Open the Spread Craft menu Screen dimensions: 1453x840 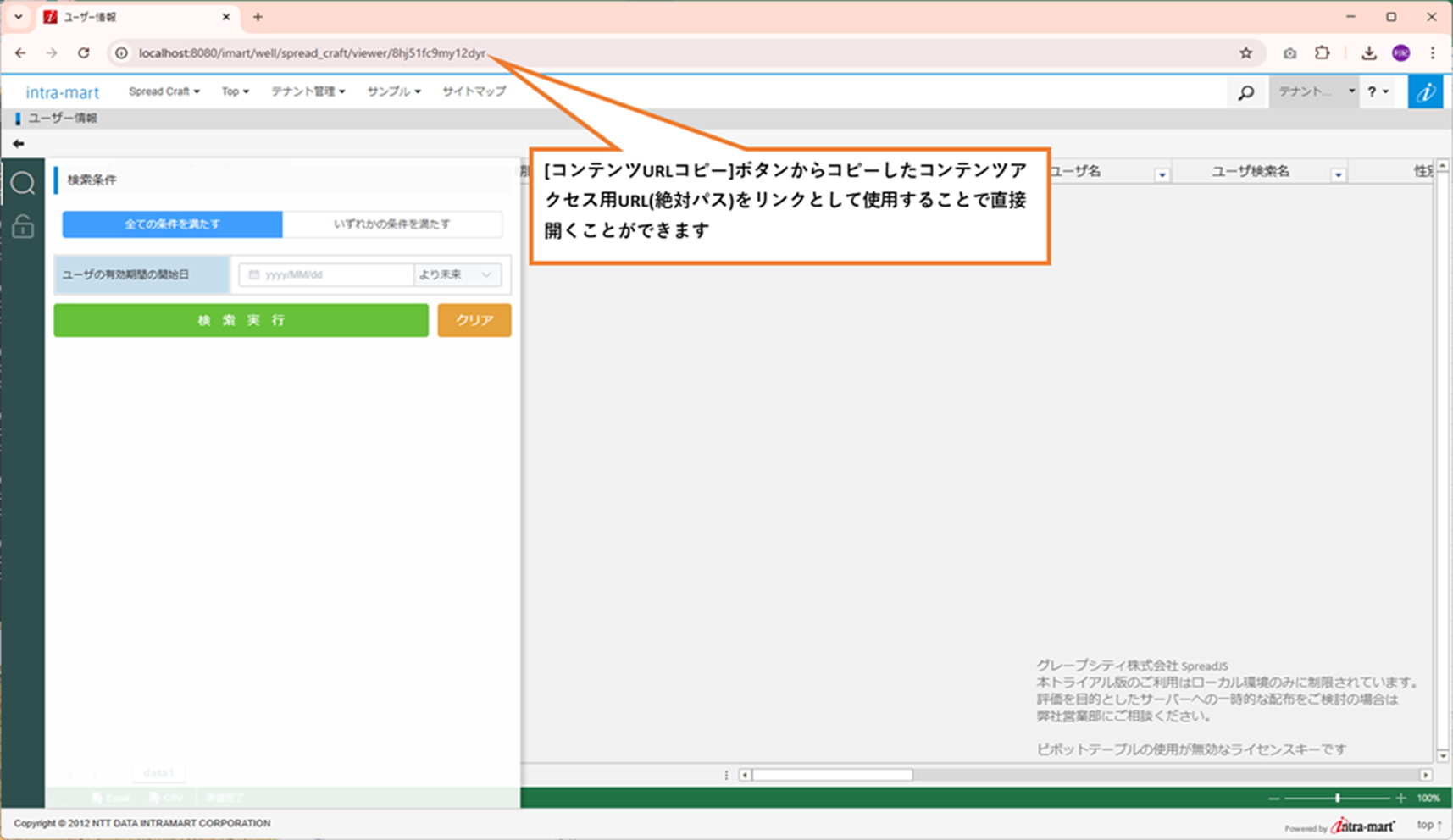coord(164,91)
